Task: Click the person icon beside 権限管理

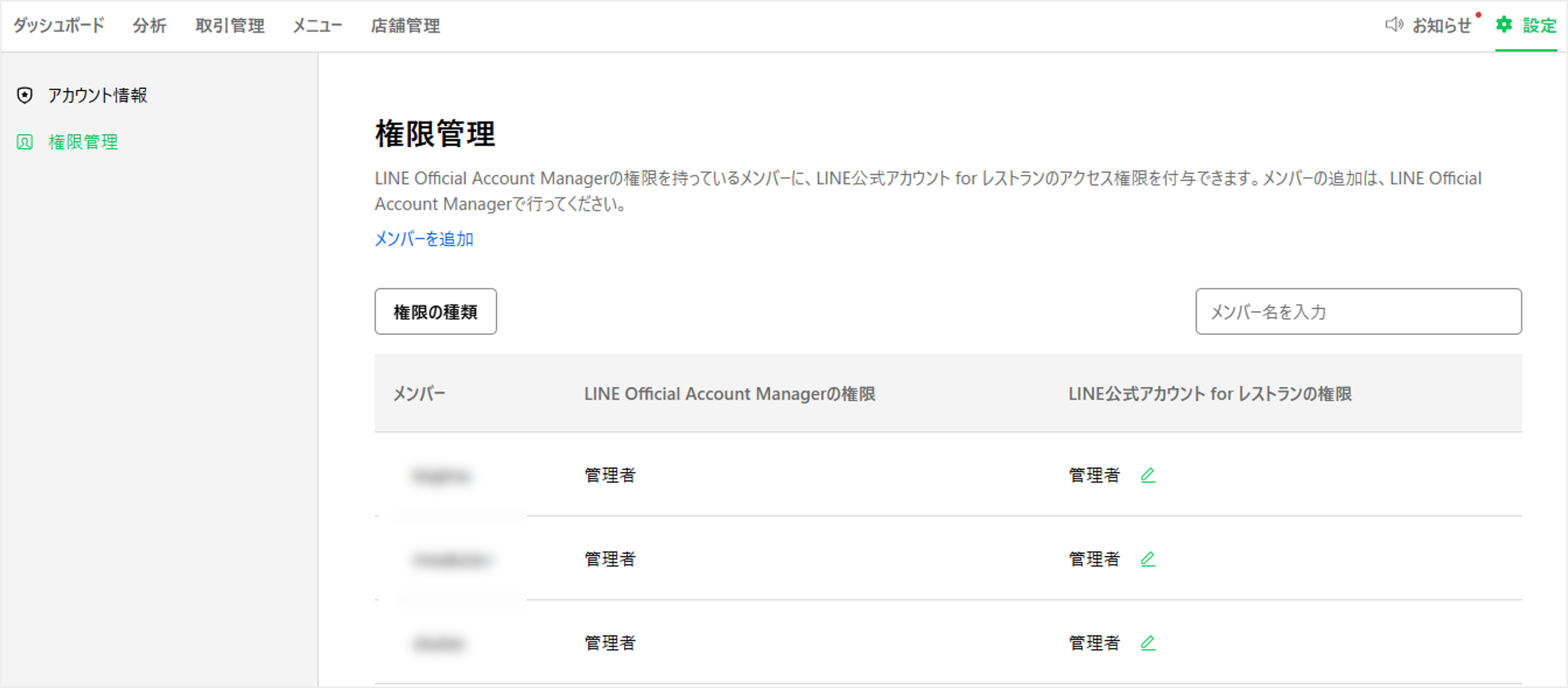Action: pyautogui.click(x=24, y=142)
